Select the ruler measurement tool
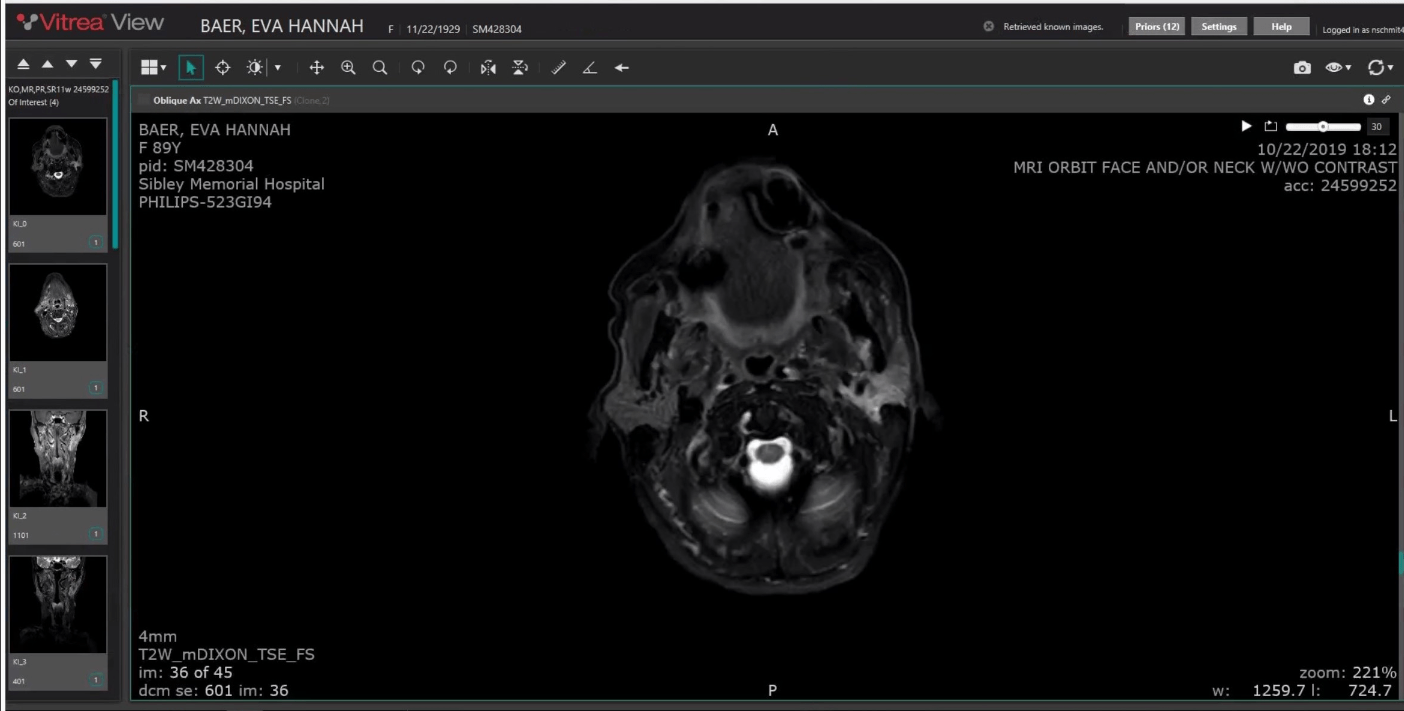Image resolution: width=1404 pixels, height=711 pixels. pos(559,67)
